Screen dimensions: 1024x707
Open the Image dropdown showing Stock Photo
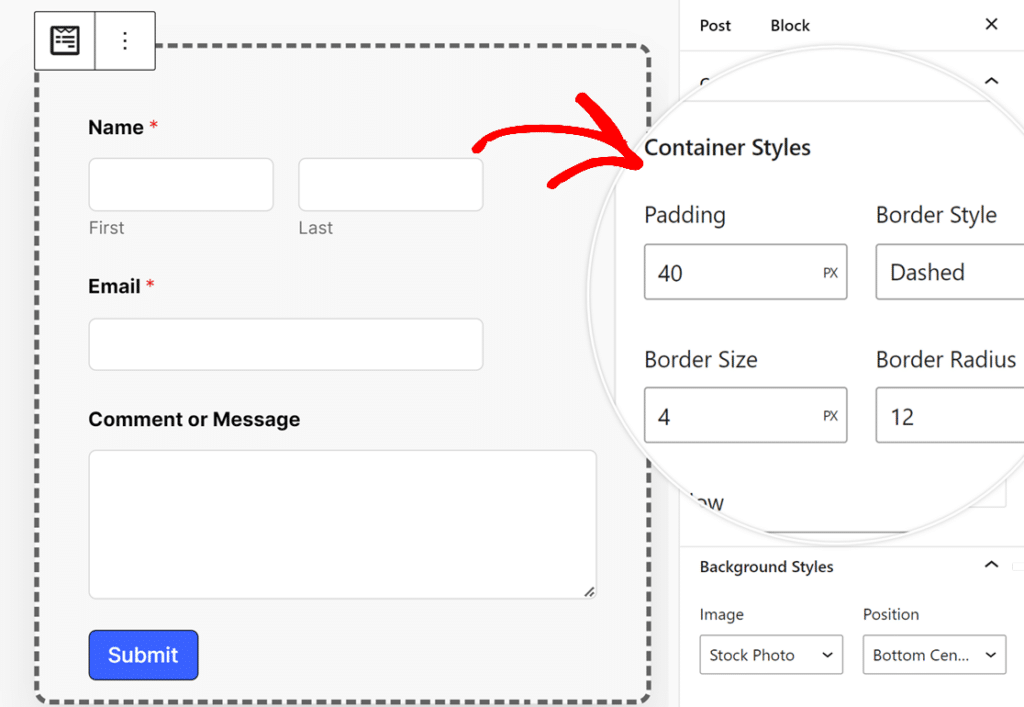(770, 655)
